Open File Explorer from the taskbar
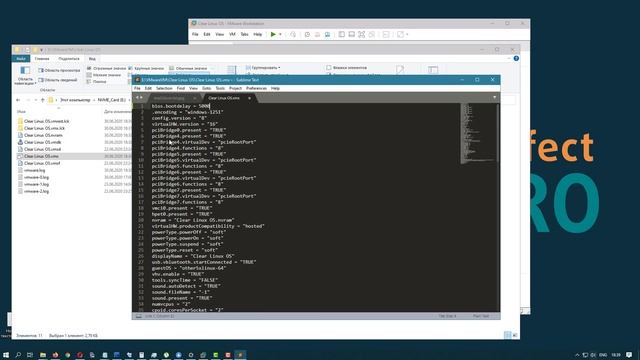This screenshot has height=360, width=640. [42, 355]
